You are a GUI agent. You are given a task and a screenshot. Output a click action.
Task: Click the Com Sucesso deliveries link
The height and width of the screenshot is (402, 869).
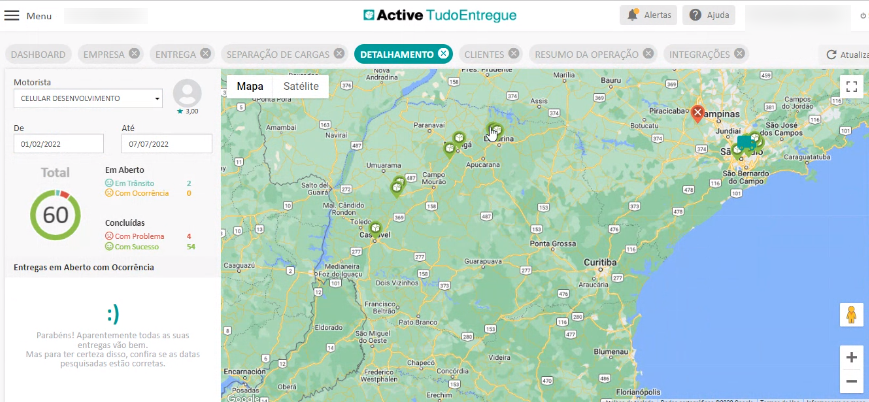tap(139, 246)
